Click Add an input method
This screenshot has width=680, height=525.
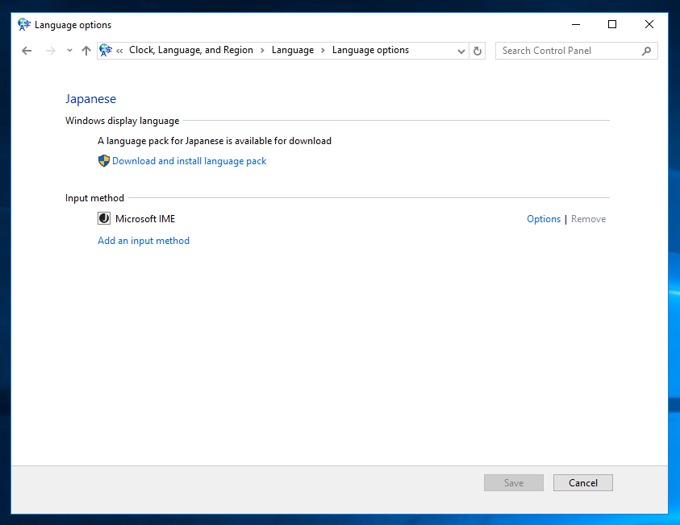144,241
